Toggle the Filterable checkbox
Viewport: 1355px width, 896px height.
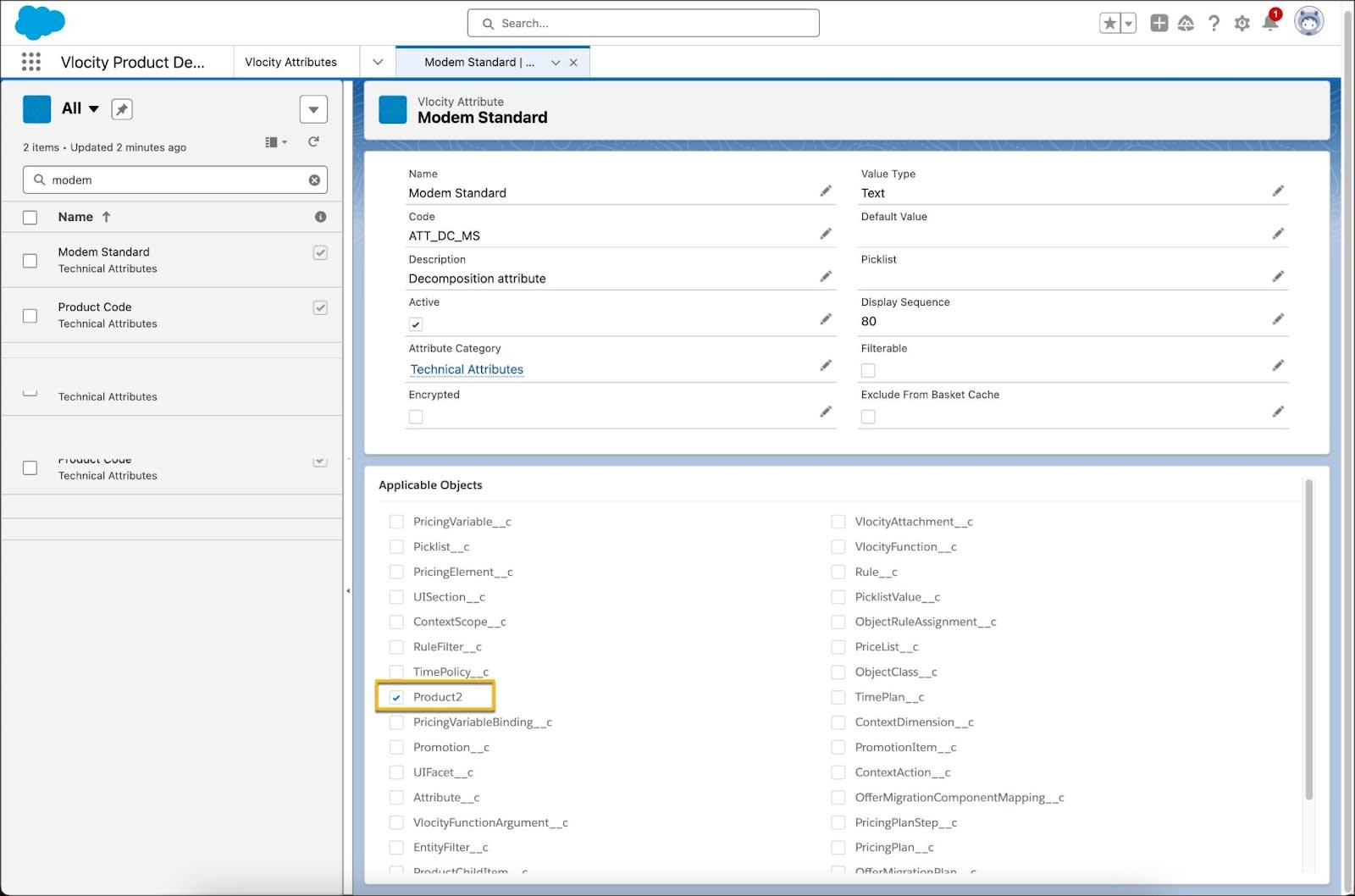pos(868,371)
